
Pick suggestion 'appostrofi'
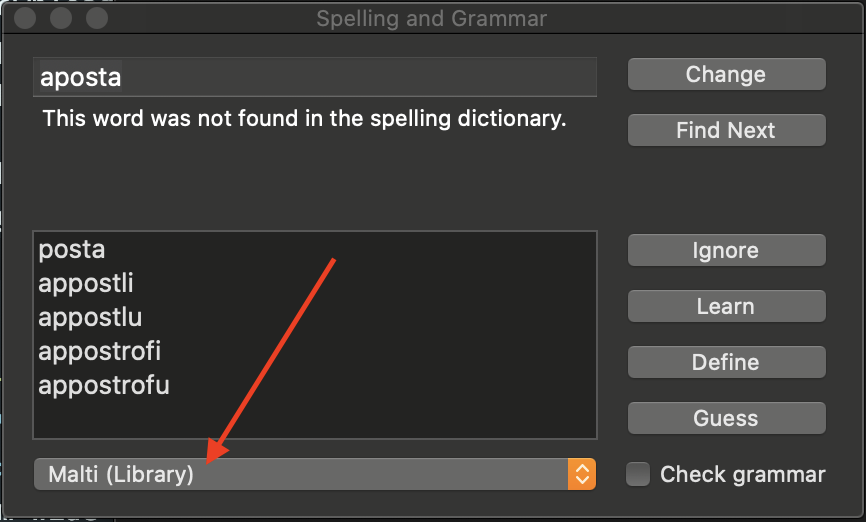(x=99, y=352)
